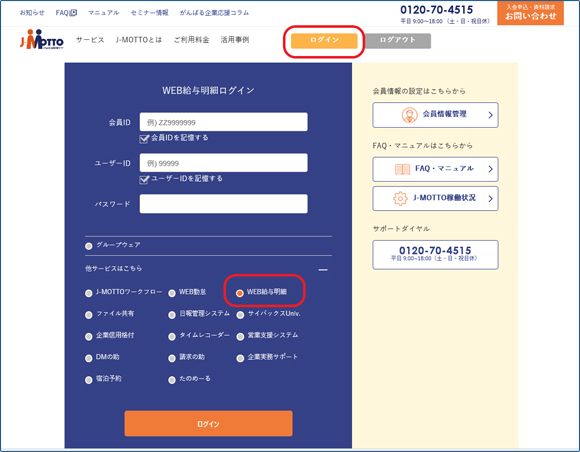This screenshot has width=580, height=452.
Task: Open the がんばる企業応援コラム link
Action: pos(214,13)
